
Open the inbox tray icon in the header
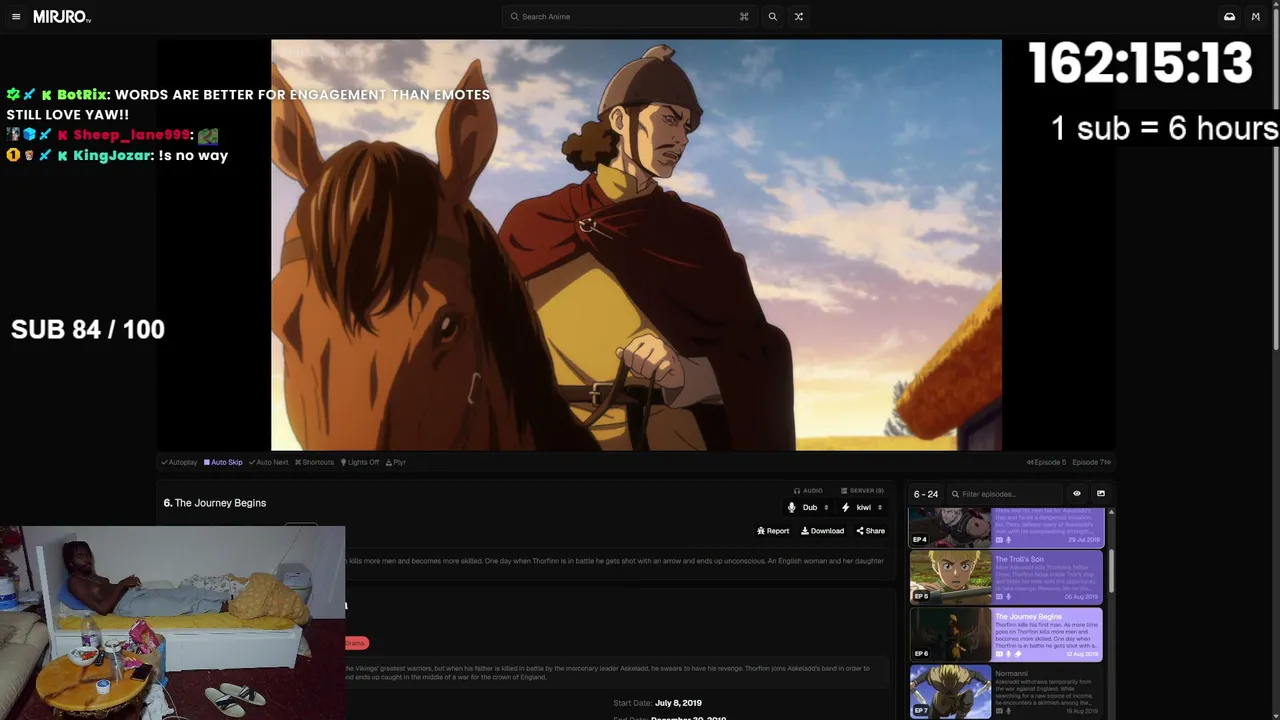[1229, 17]
